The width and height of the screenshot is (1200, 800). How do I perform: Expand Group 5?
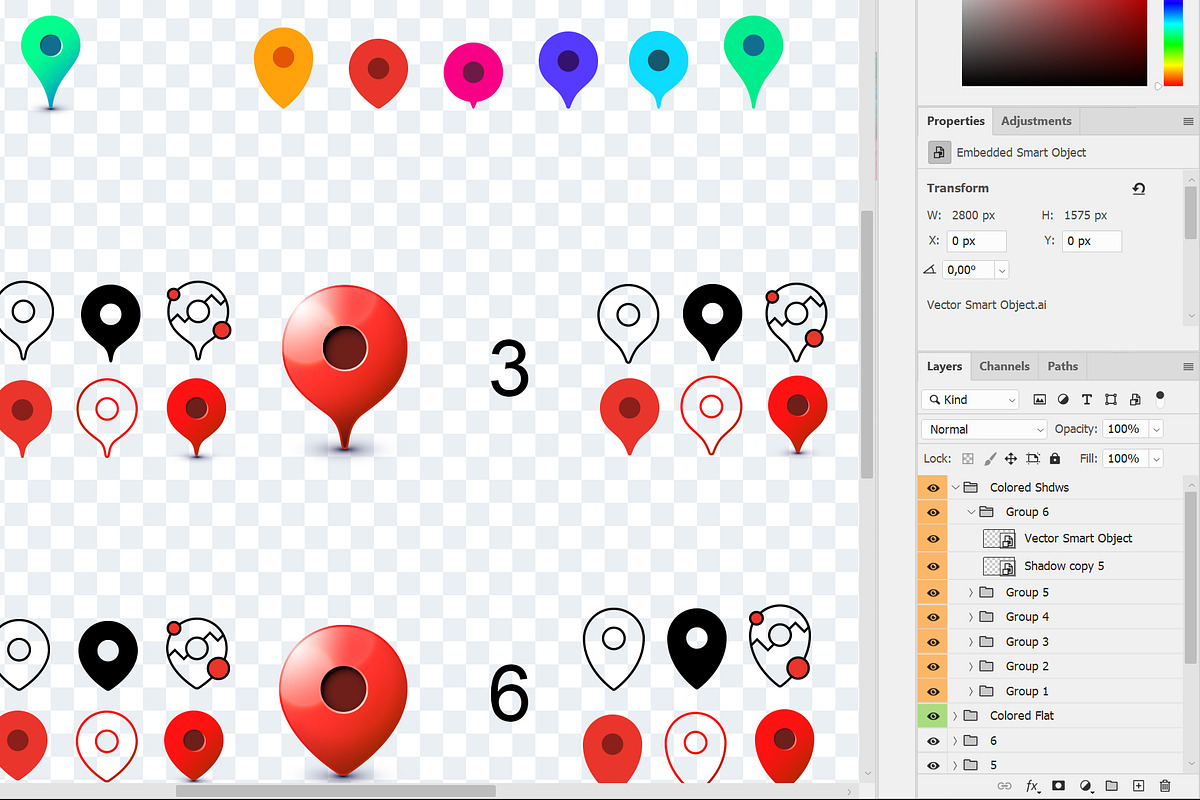tap(971, 592)
